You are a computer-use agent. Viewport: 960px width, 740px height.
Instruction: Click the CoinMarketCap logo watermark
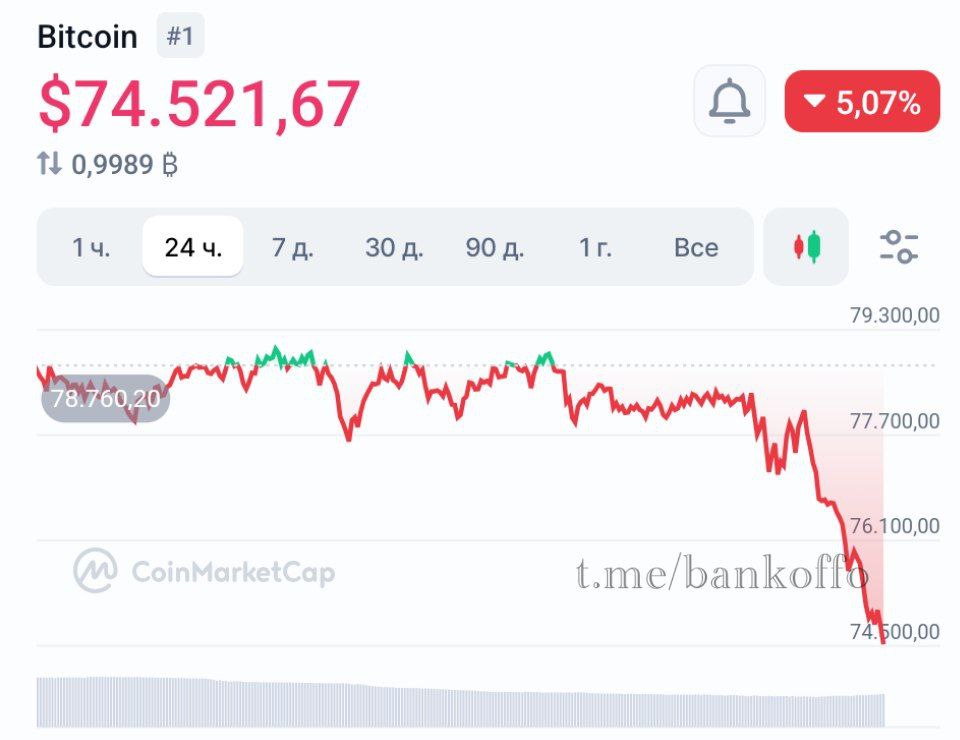[204, 571]
